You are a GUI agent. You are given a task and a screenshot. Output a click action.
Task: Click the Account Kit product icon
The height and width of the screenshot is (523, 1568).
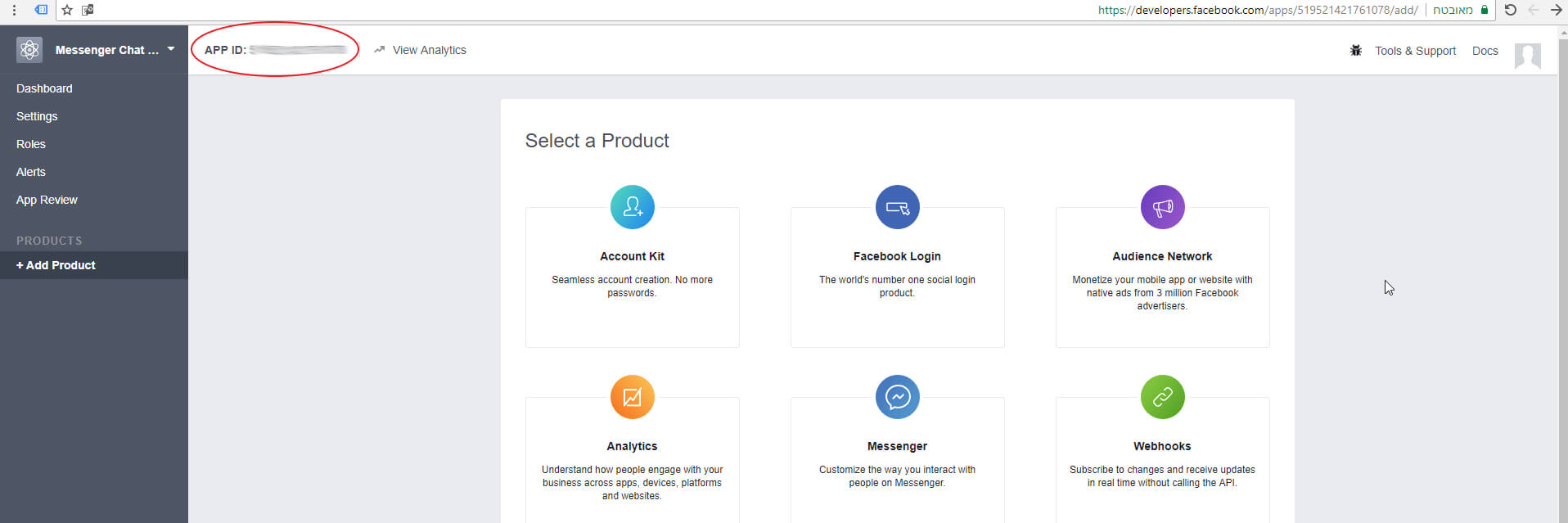point(632,207)
